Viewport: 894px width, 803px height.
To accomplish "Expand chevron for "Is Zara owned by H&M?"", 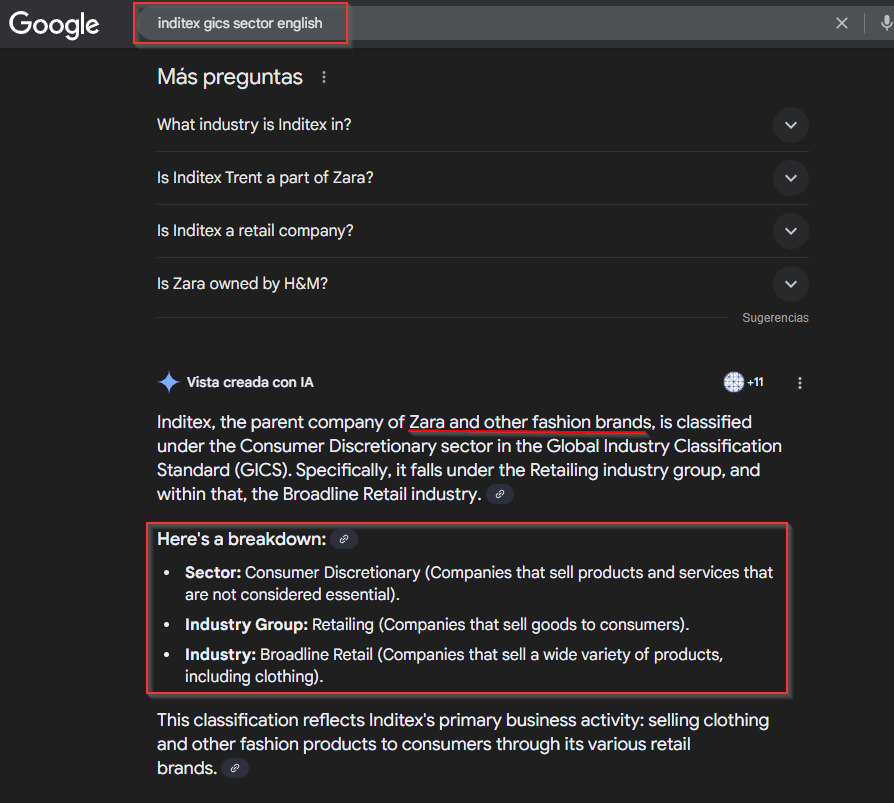I will pos(790,284).
